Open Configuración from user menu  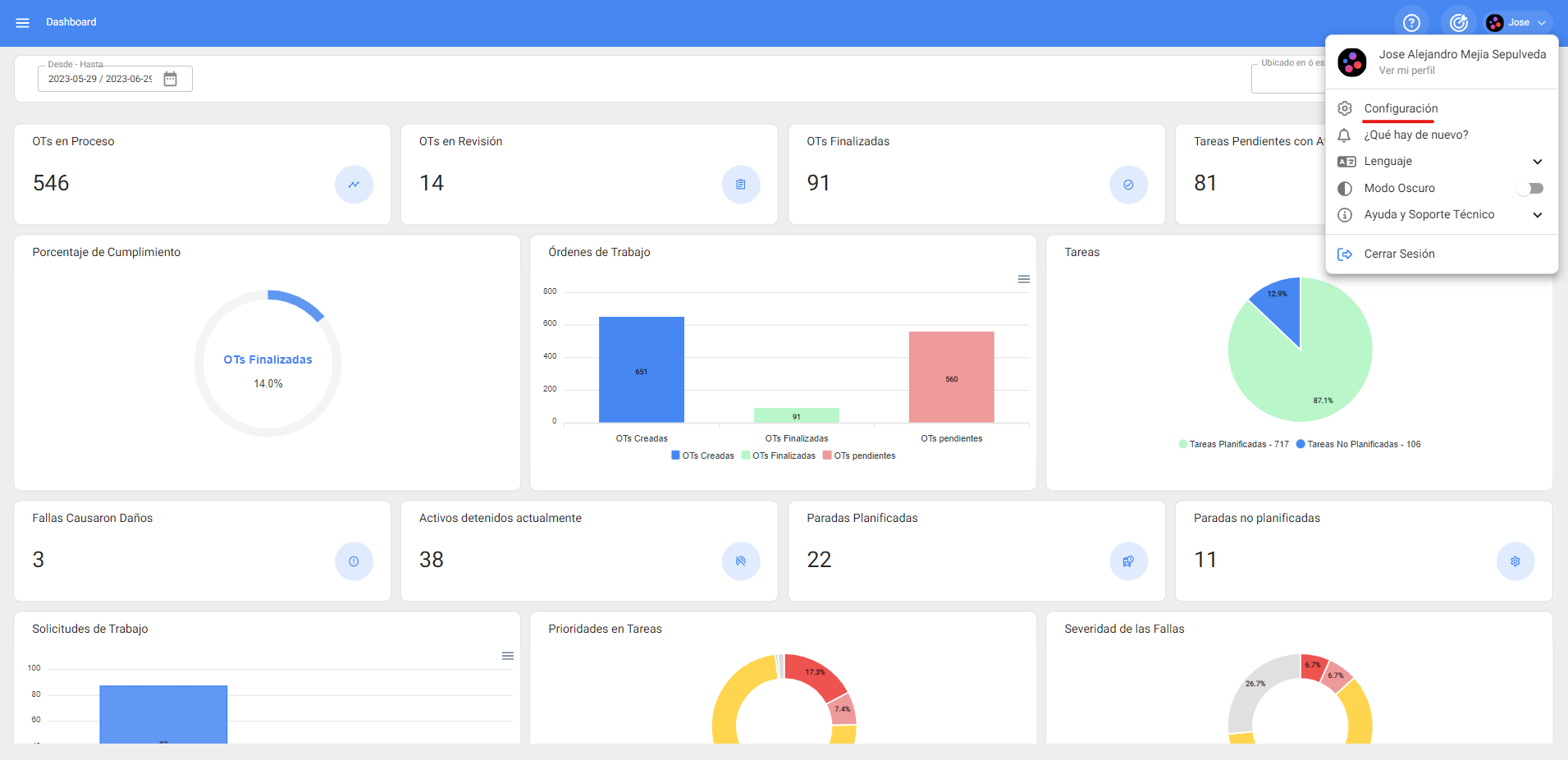click(x=1401, y=108)
